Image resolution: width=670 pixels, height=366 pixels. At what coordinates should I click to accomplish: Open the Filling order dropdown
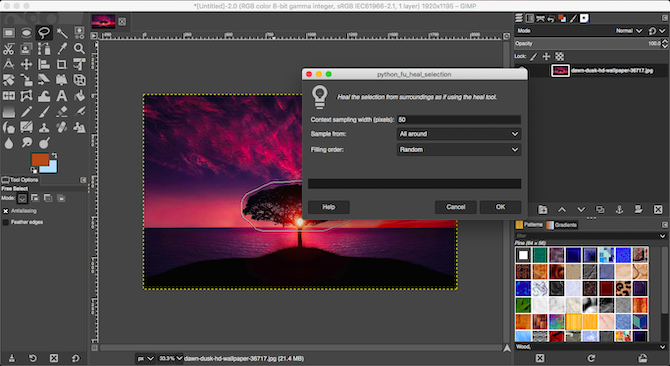tap(458, 149)
